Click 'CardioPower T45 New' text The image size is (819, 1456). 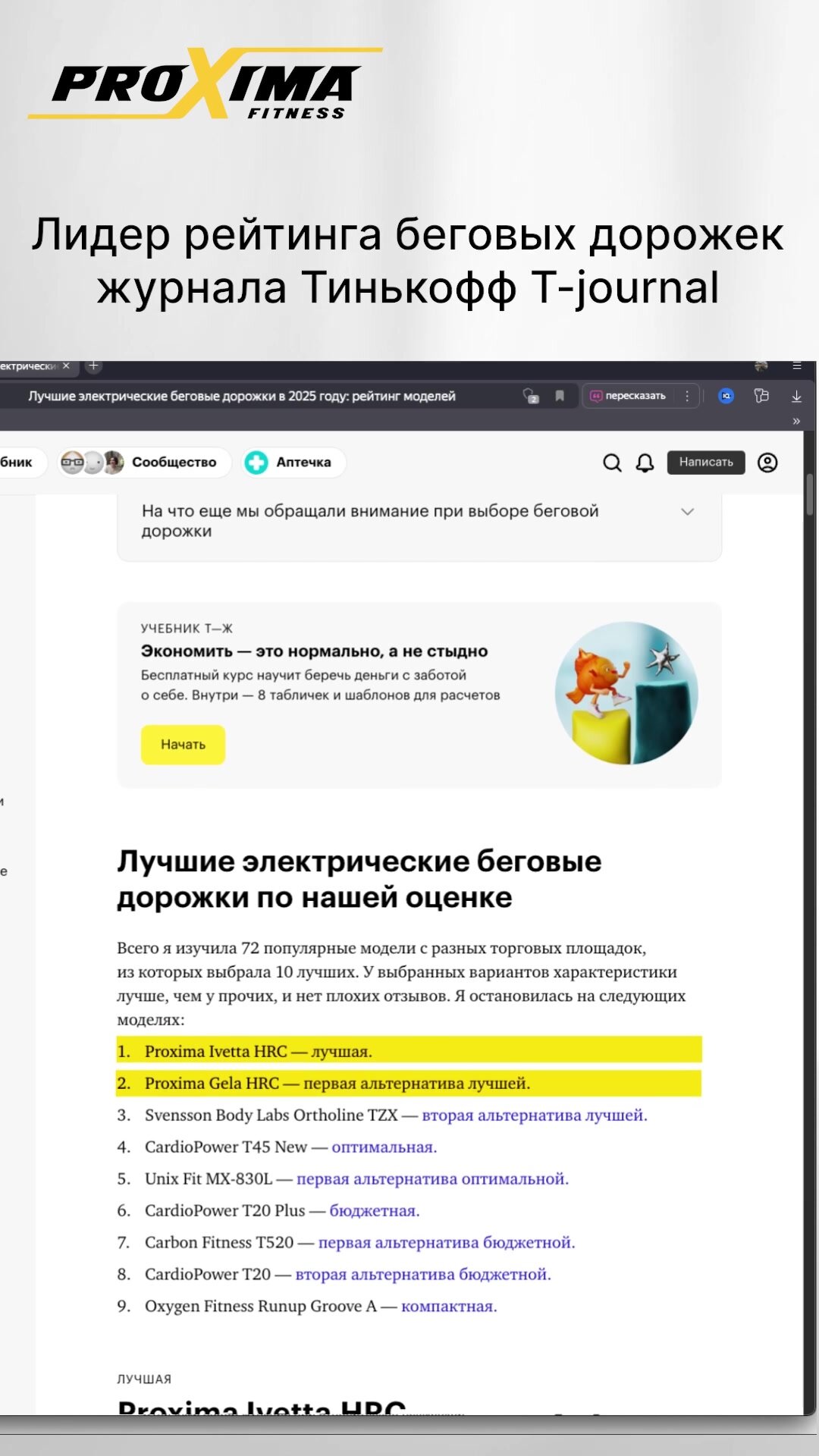click(x=226, y=1147)
